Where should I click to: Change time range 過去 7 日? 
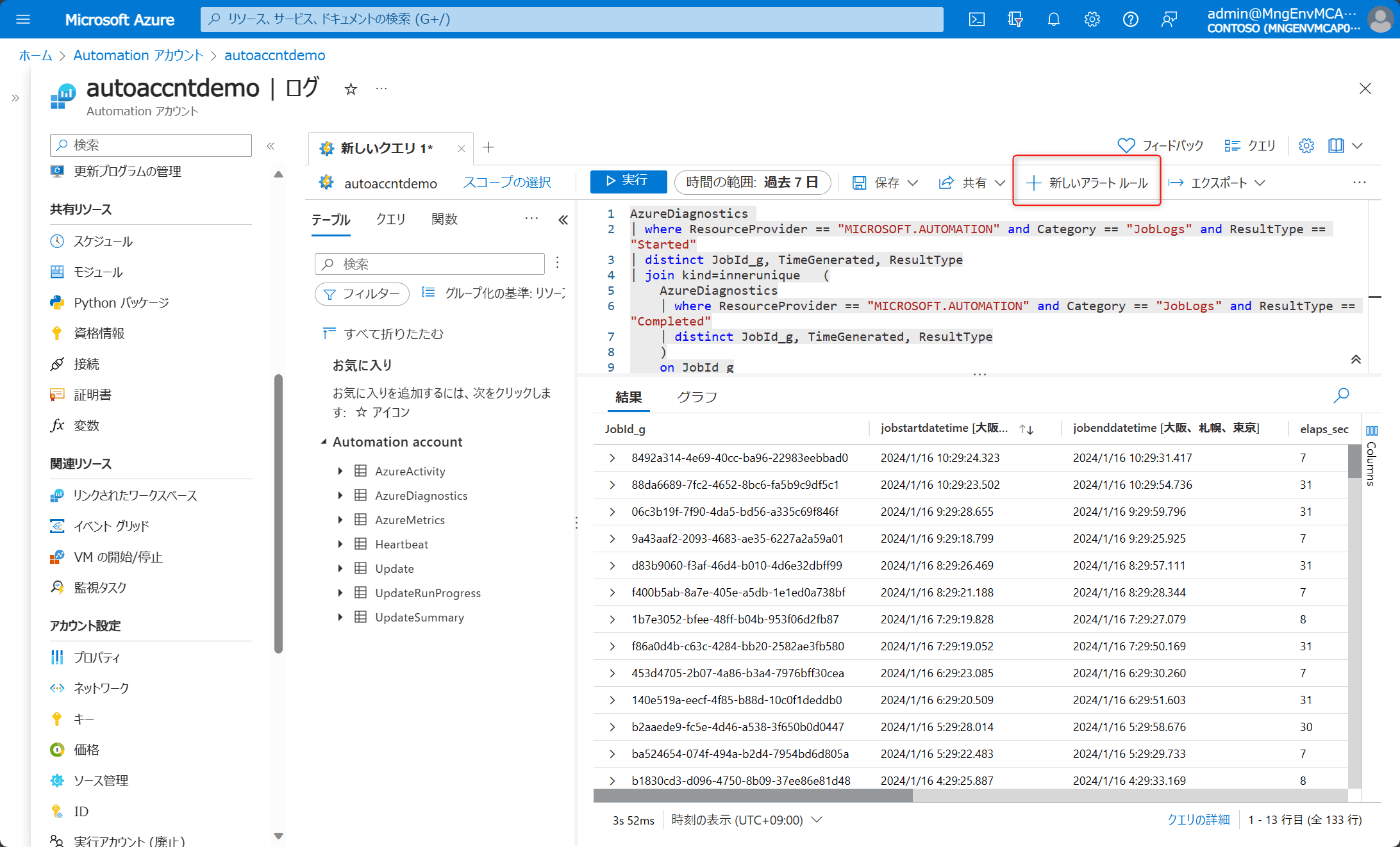(753, 182)
